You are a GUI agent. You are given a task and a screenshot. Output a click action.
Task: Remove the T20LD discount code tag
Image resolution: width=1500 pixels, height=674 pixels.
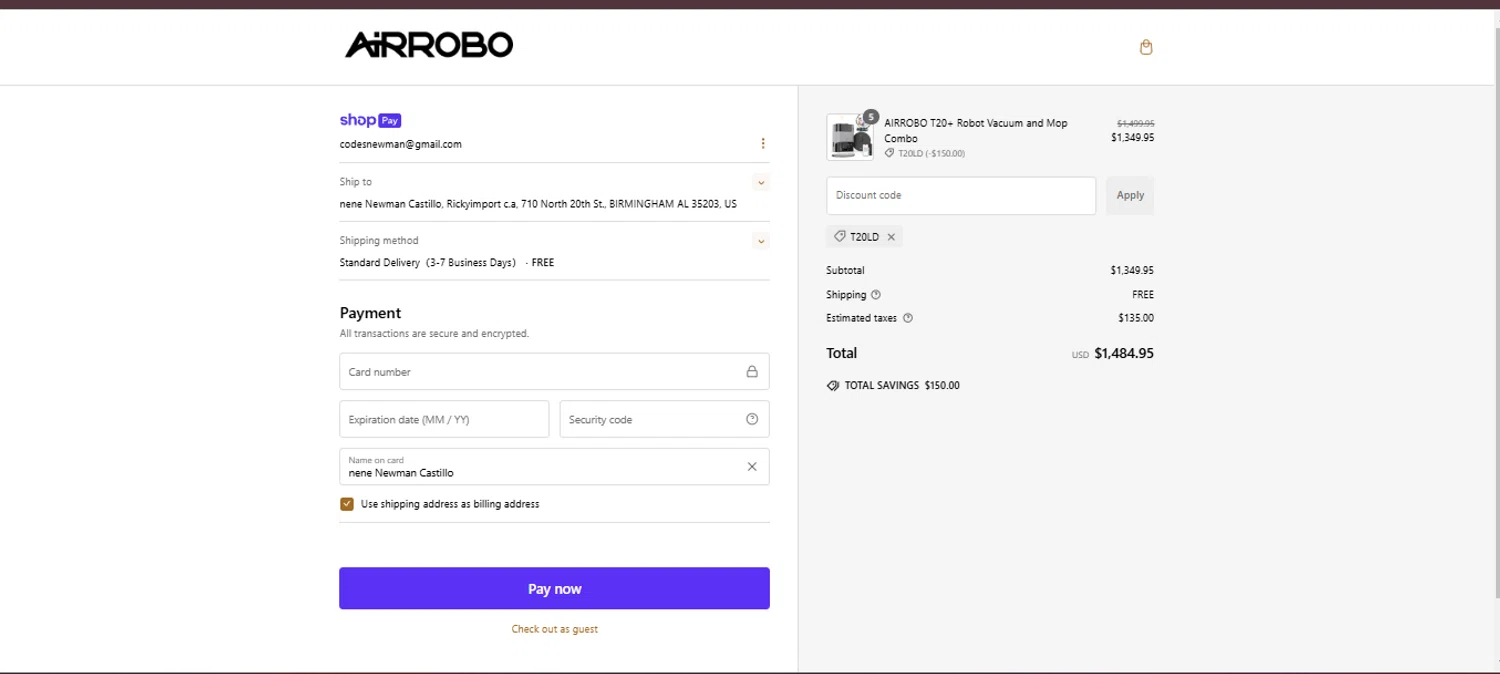click(x=891, y=237)
